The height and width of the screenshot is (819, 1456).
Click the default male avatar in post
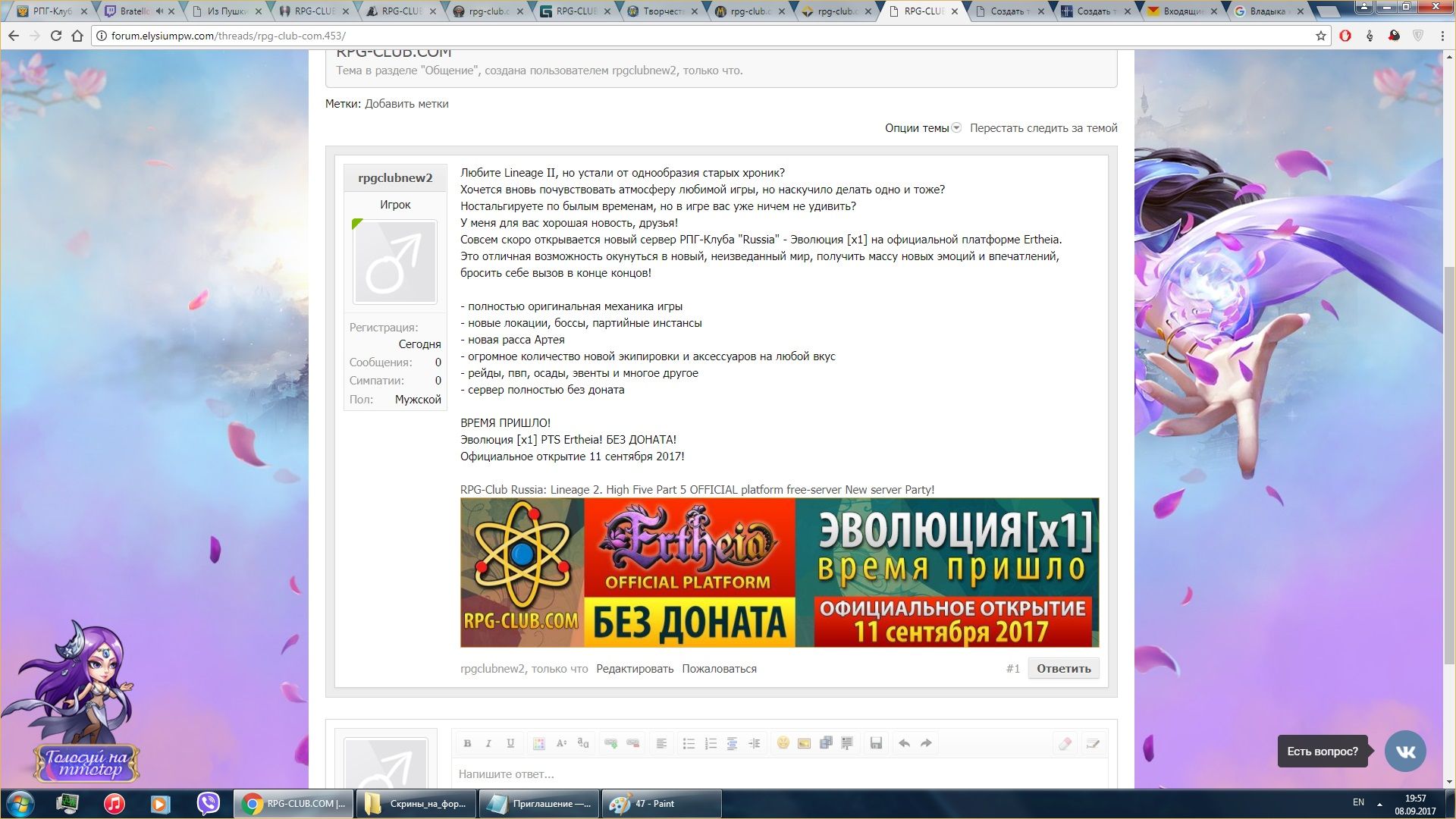click(x=395, y=262)
